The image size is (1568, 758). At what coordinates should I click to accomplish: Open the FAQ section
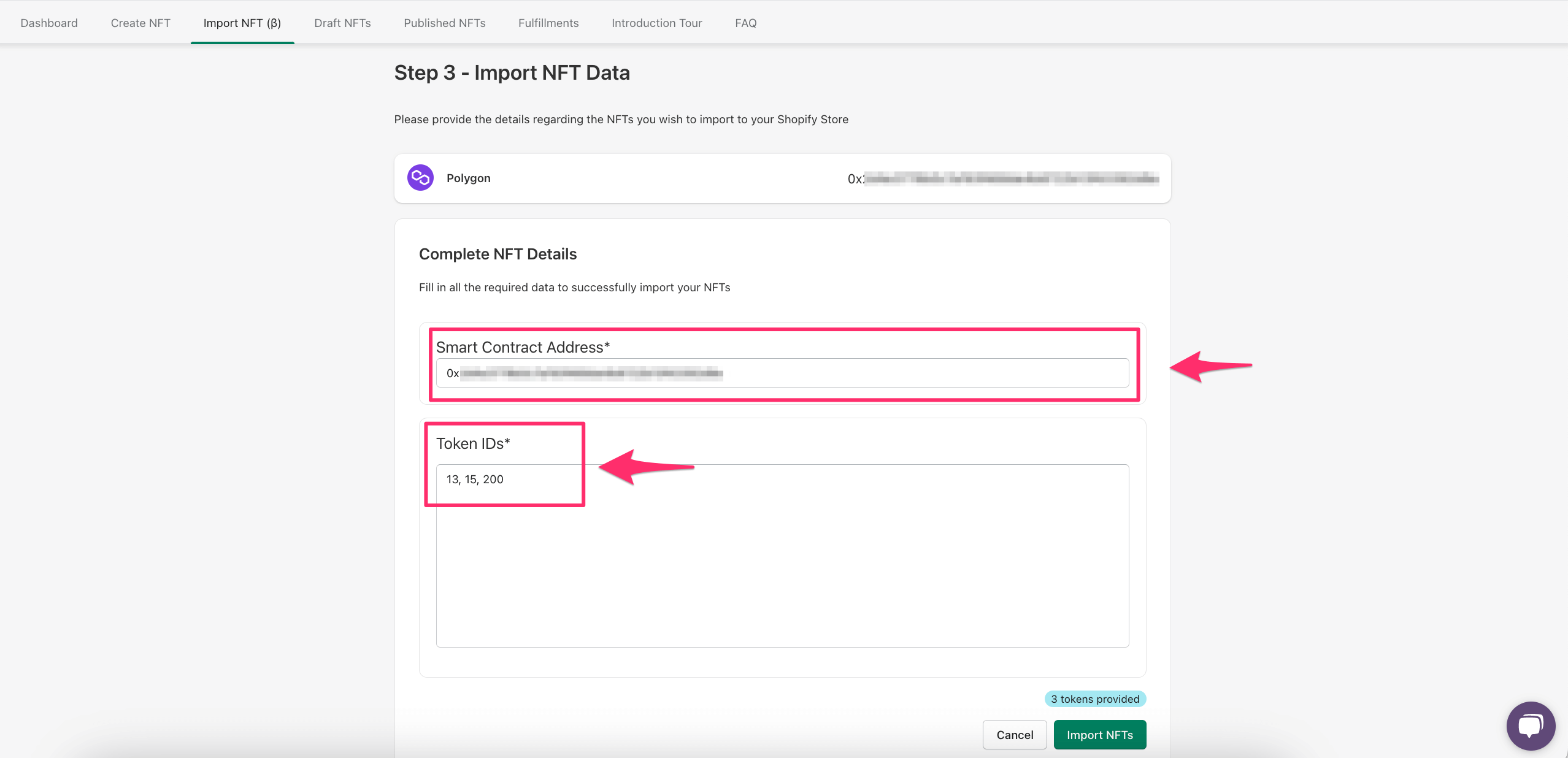click(x=745, y=23)
